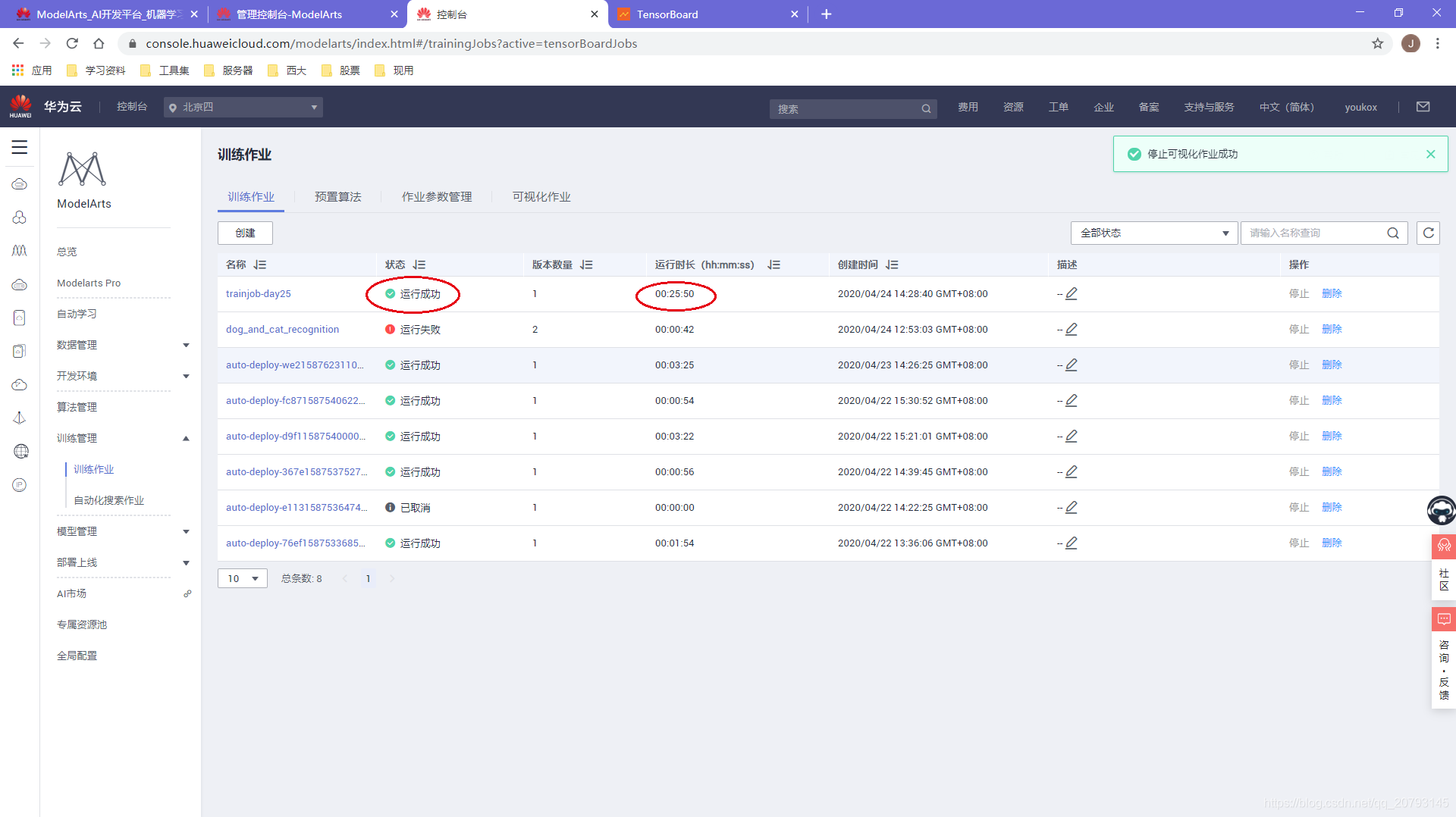This screenshot has height=817, width=1456.
Task: Switch to 预置算法 tab
Action: pyautogui.click(x=337, y=196)
